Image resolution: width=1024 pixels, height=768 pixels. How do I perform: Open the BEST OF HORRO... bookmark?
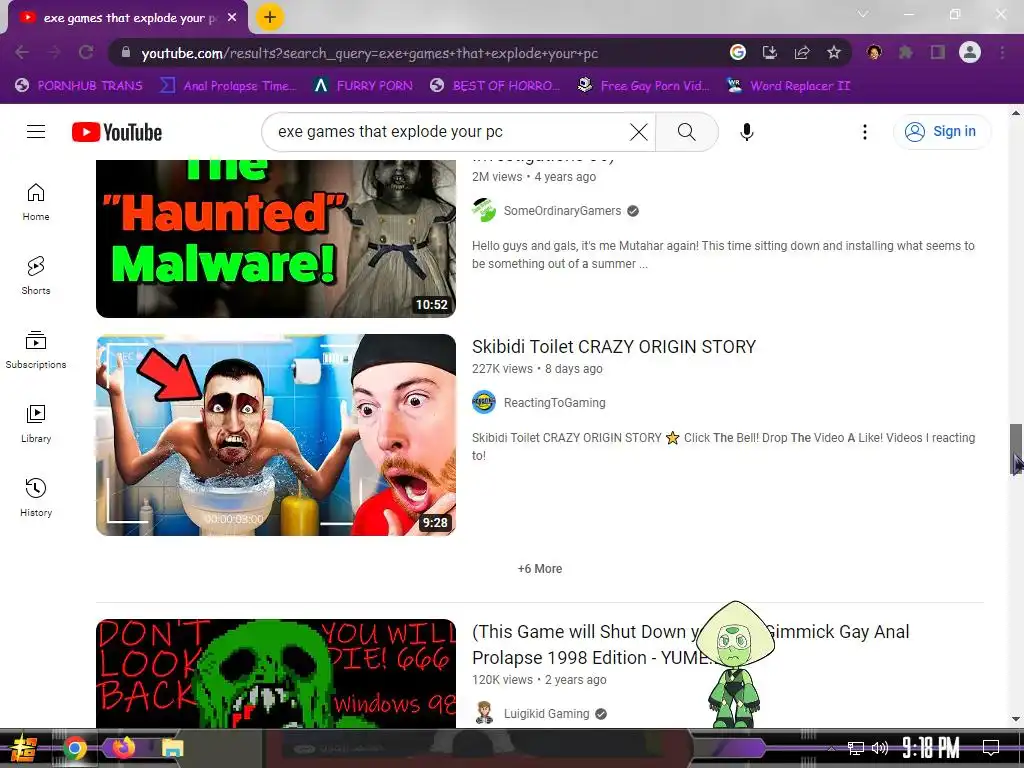pyautogui.click(x=496, y=86)
